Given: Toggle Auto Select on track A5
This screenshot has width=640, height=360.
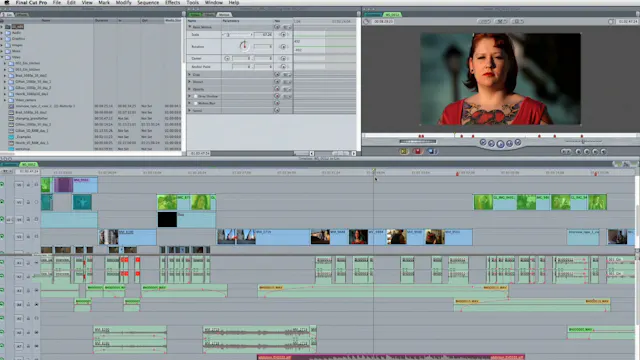Looking at the screenshot, I should (x=36, y=318).
